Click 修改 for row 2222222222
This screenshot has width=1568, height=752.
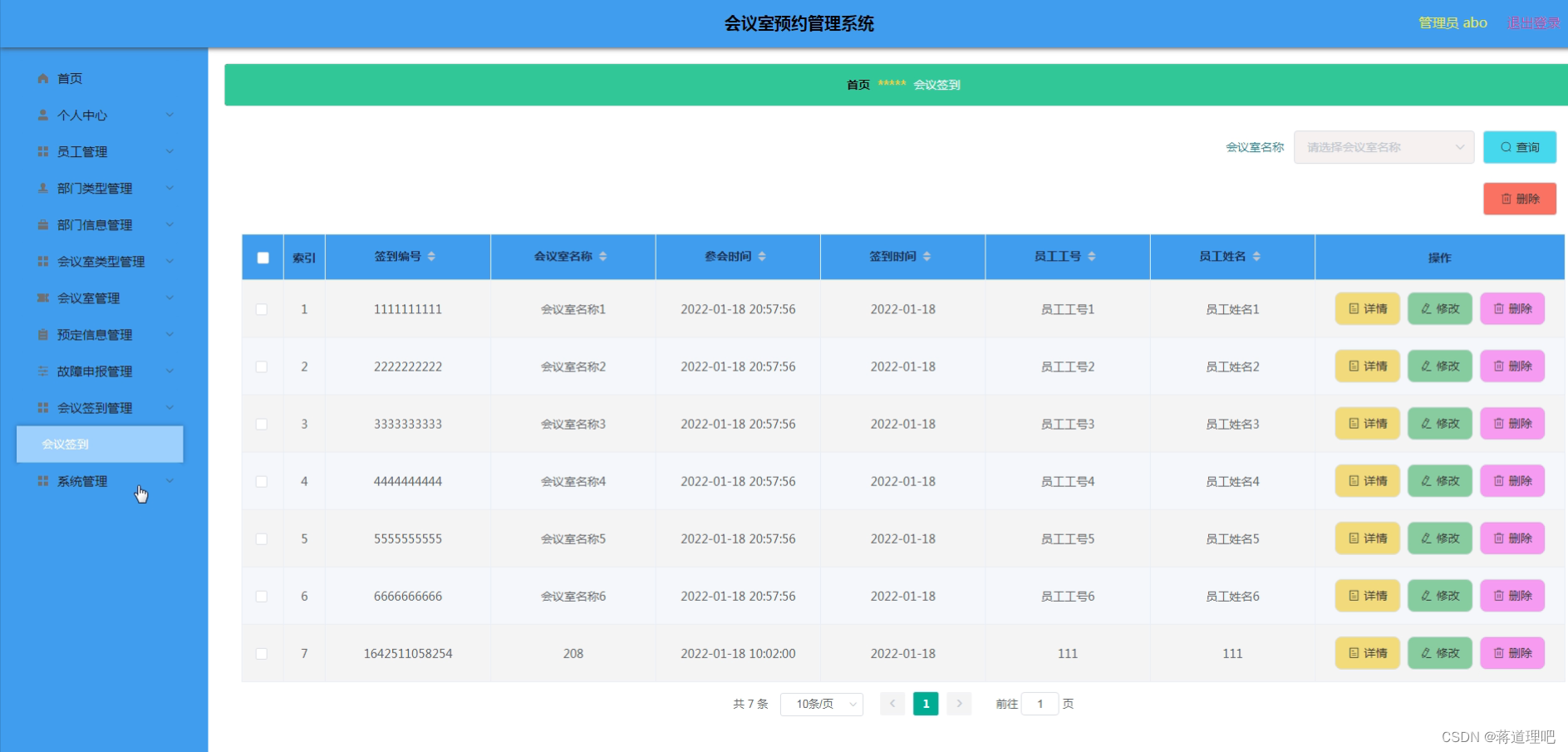point(1440,366)
